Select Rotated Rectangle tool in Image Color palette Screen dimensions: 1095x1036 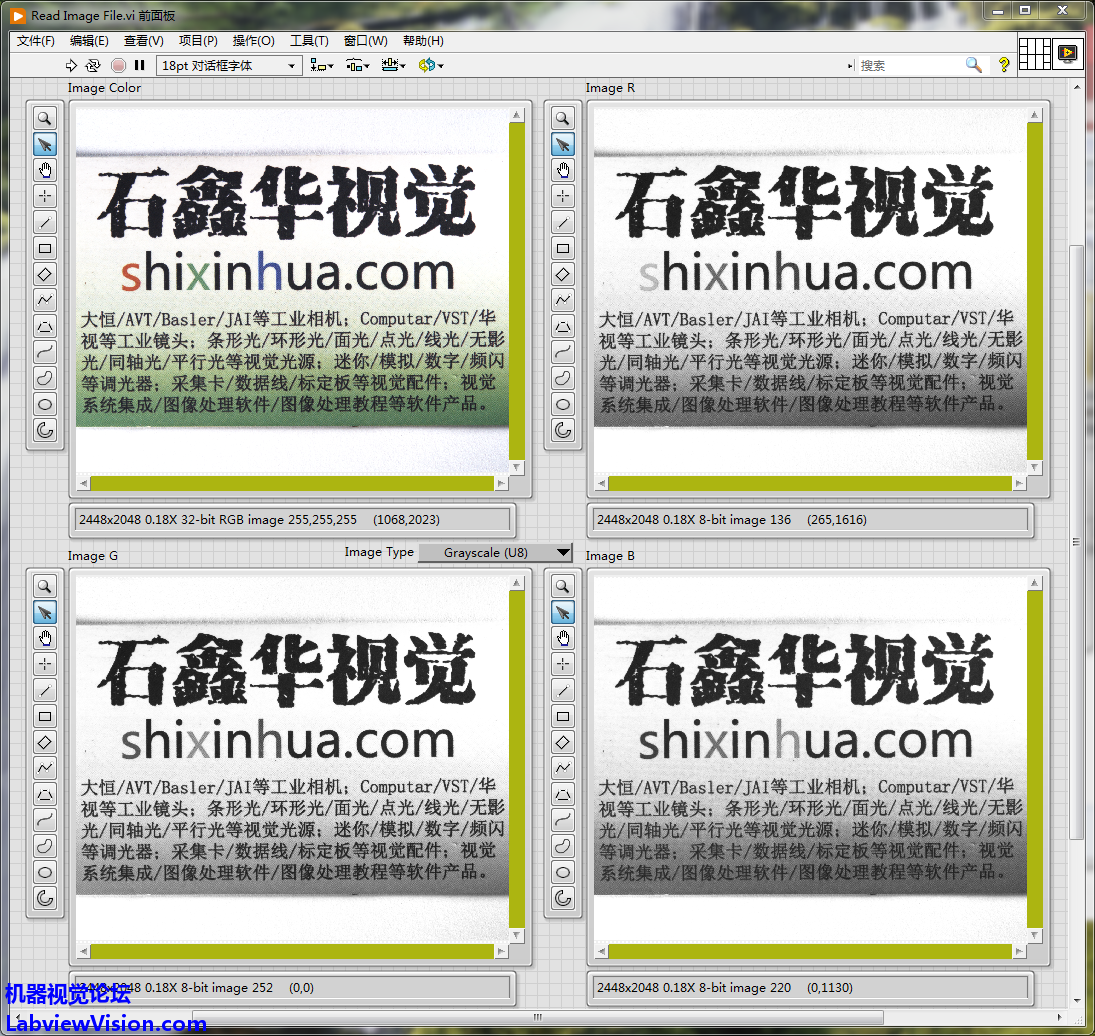click(45, 274)
